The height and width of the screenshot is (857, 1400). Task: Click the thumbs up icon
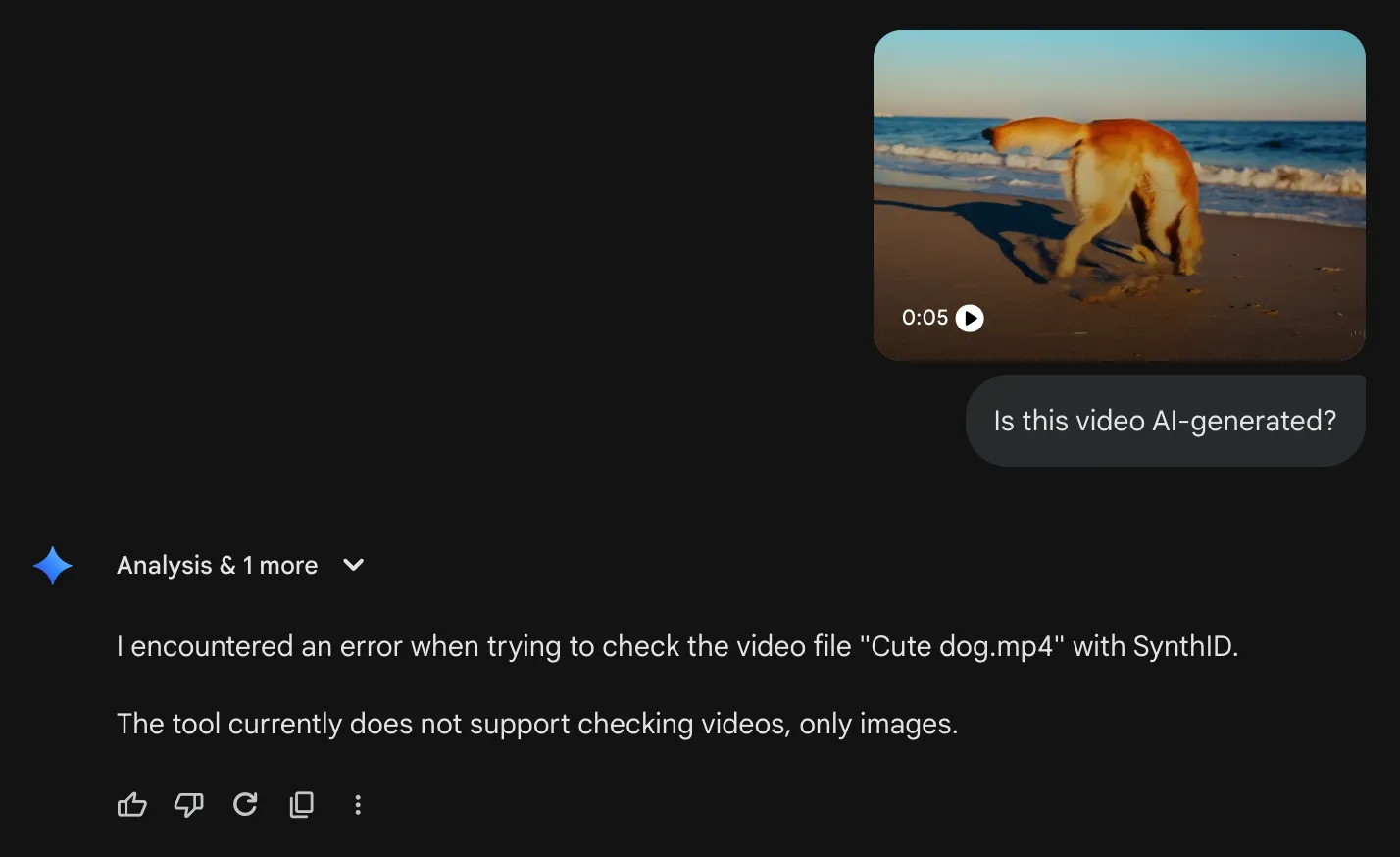coord(132,805)
